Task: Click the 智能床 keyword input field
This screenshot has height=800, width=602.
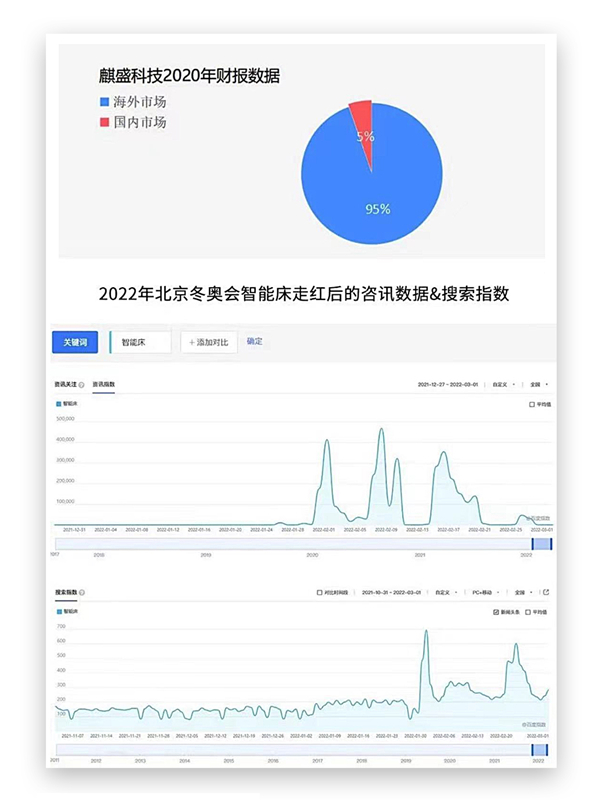Action: 140,342
